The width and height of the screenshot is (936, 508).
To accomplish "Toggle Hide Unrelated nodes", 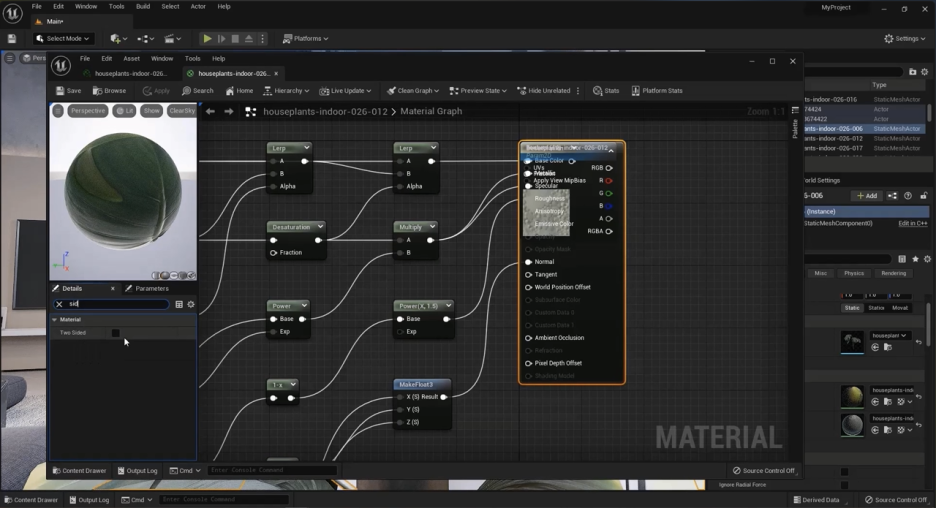I will click(x=544, y=91).
